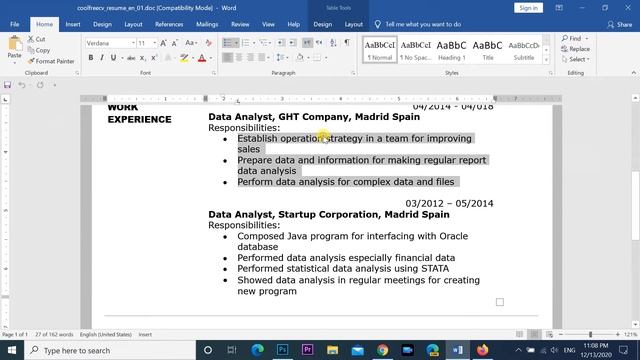This screenshot has width=640, height=360.
Task: Click the Sign in button
Action: click(x=528, y=8)
